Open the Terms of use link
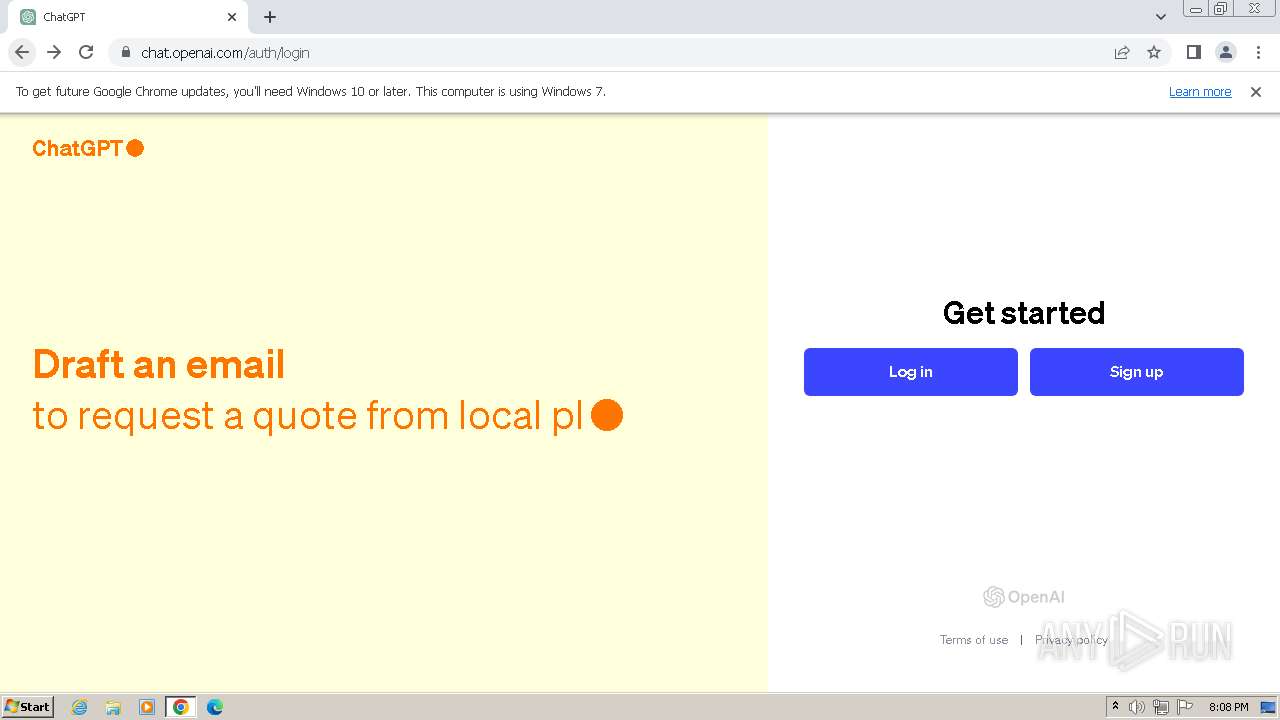The height and width of the screenshot is (720, 1280). point(974,640)
